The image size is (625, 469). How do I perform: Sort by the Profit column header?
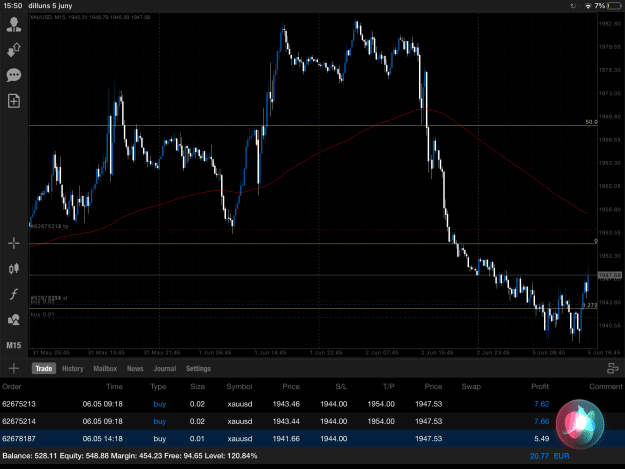(540, 387)
